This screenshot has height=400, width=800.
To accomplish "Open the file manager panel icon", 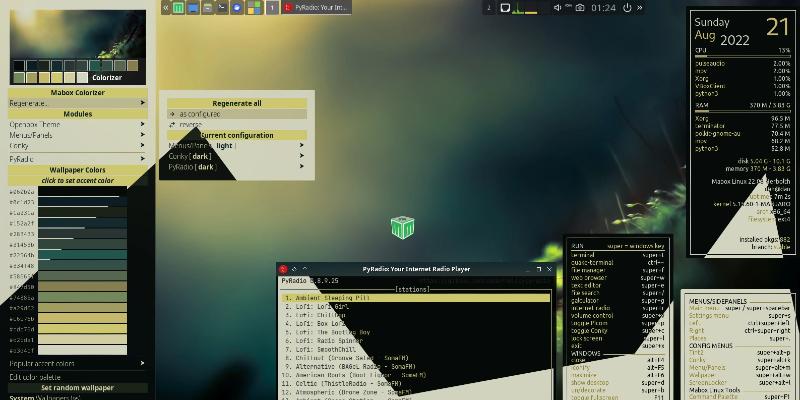I will pos(207,8).
